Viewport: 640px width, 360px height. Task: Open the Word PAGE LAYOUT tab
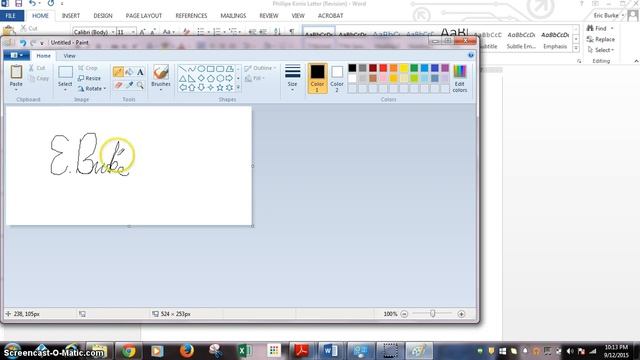[144, 16]
